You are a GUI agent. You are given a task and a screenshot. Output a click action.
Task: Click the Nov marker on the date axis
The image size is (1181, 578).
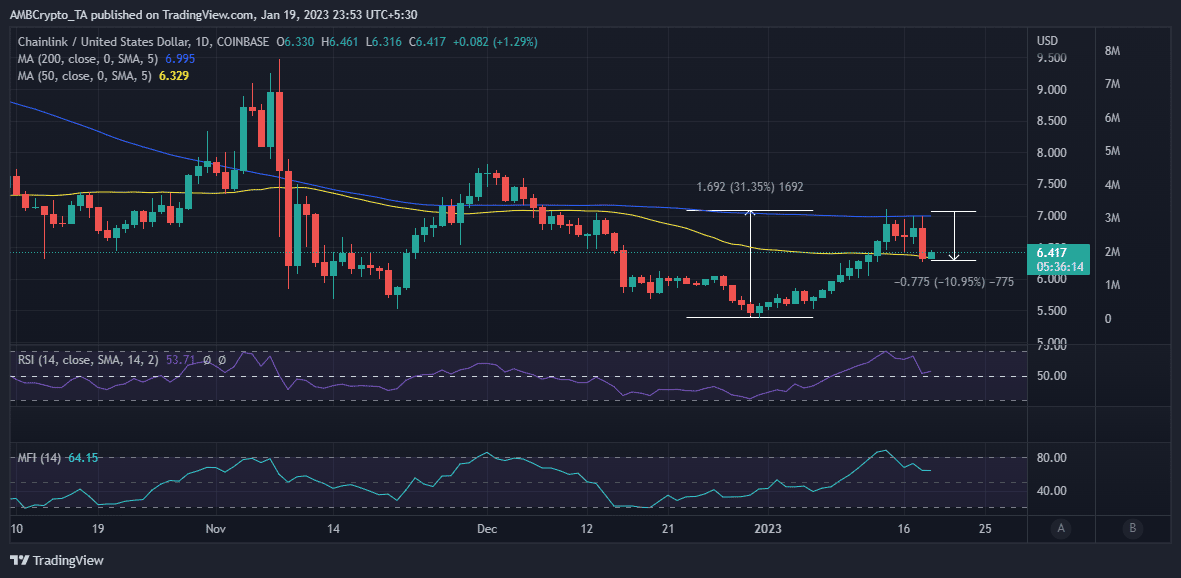pos(216,528)
